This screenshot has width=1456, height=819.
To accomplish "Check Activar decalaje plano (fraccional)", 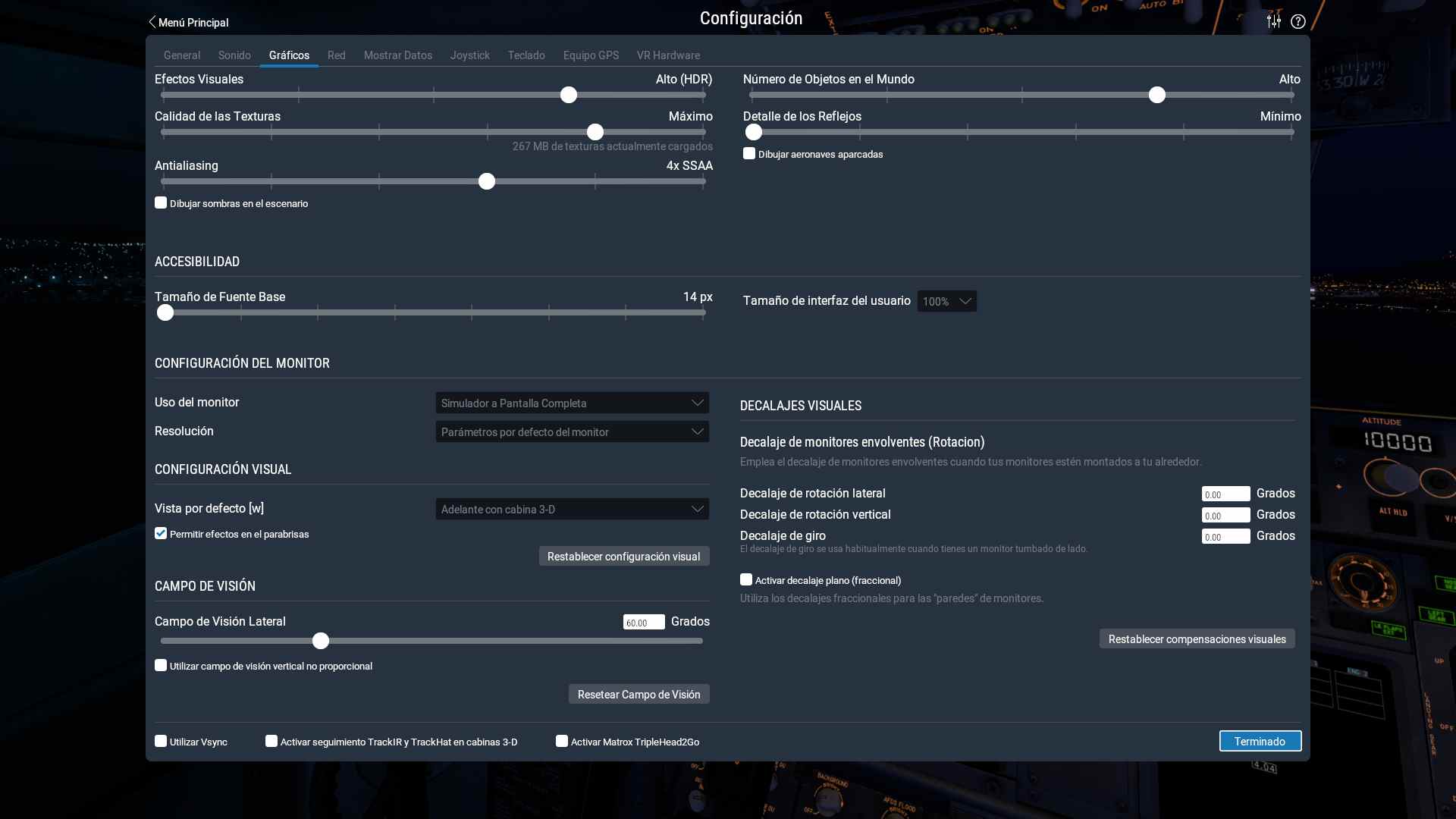I will click(x=746, y=579).
